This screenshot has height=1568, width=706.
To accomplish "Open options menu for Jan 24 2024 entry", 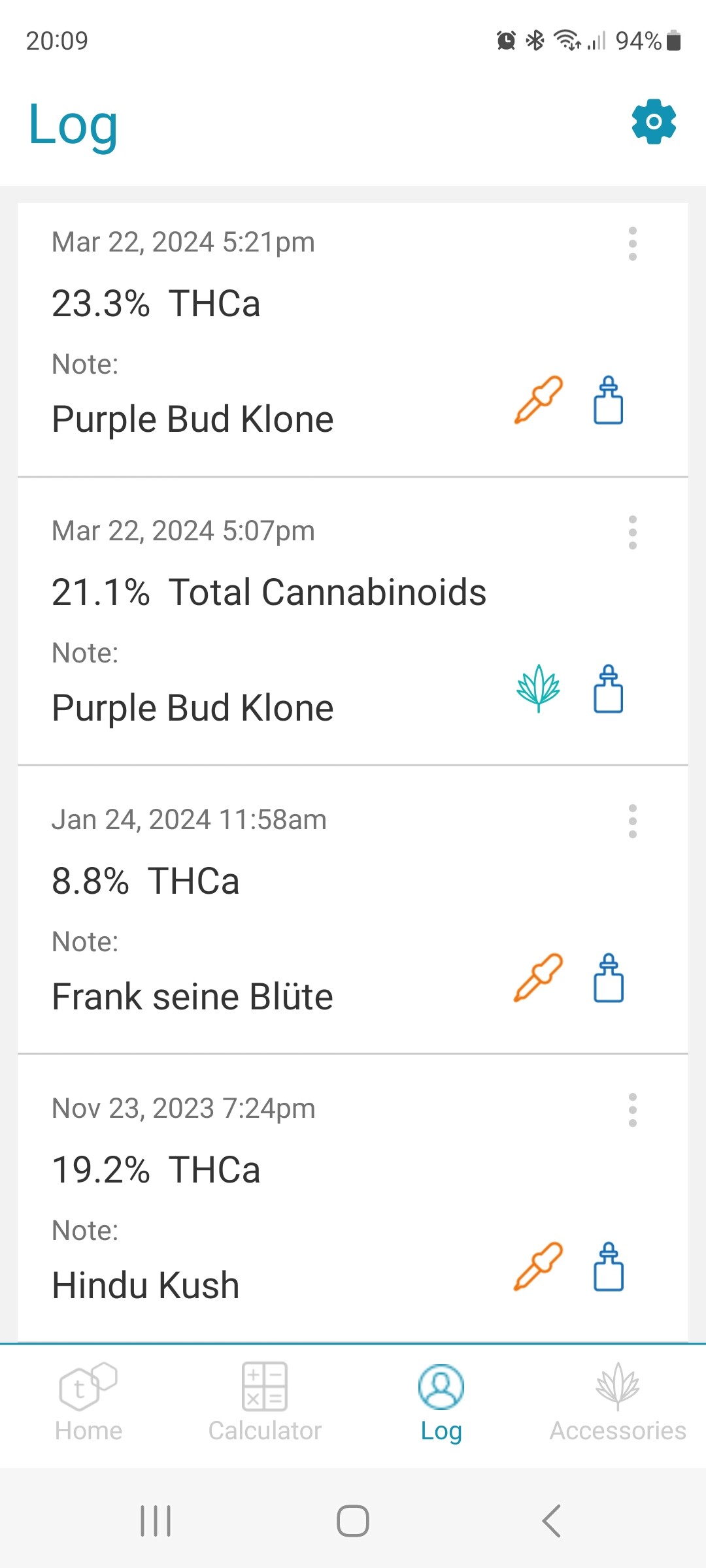I will click(x=632, y=821).
